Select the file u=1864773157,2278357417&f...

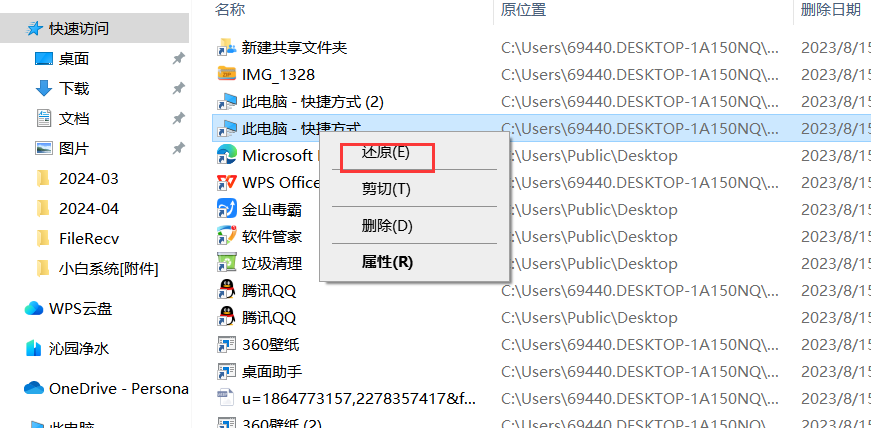coord(359,399)
